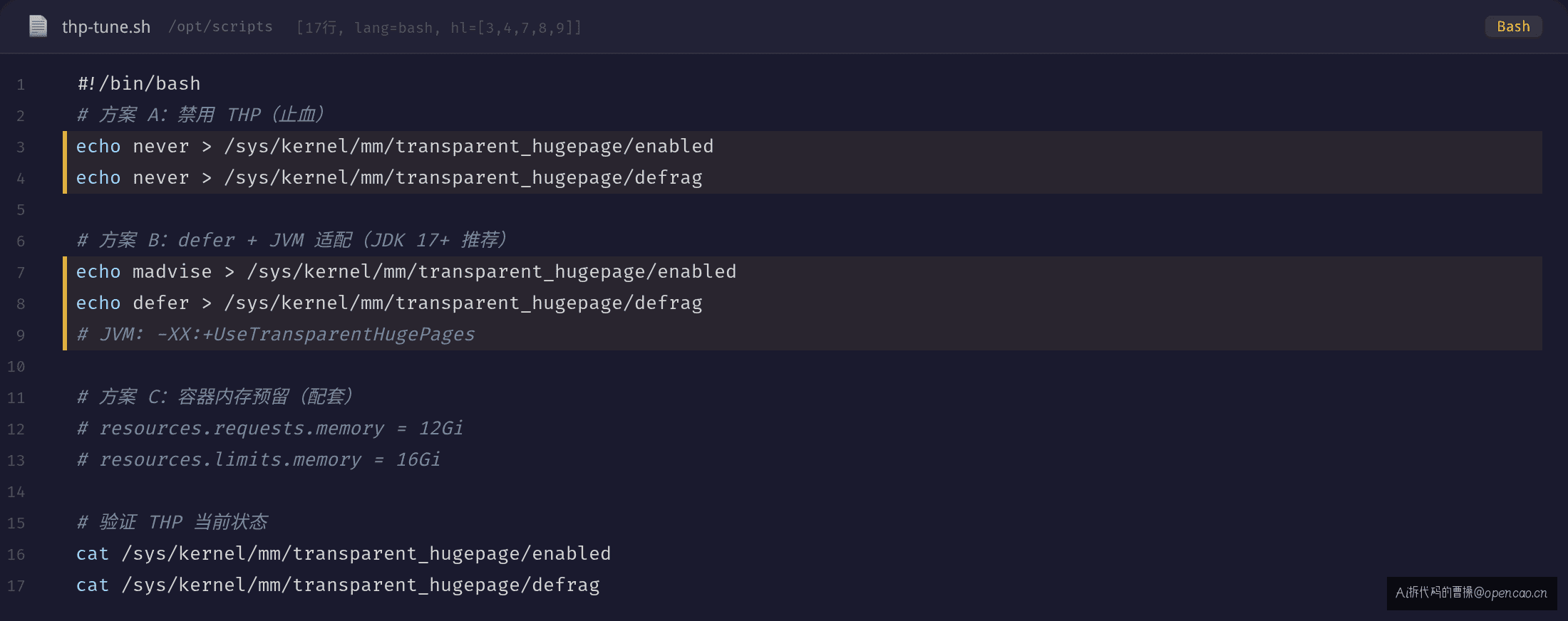Click the /opt/scripts path label
Image resolution: width=1568 pixels, height=621 pixels.
point(220,26)
